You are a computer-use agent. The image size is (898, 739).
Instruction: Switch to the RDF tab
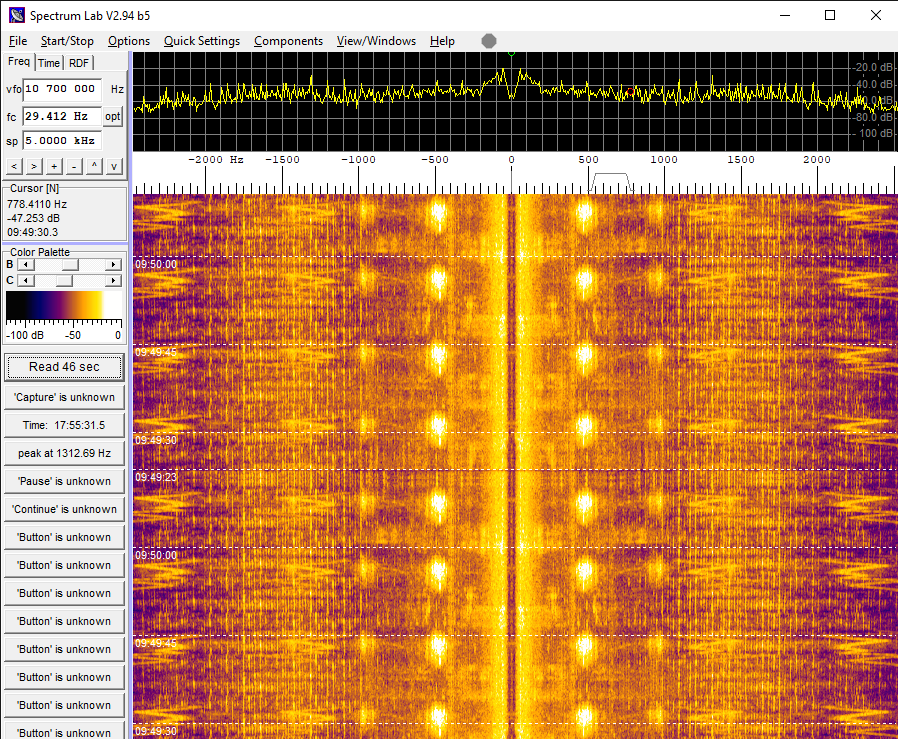coord(79,63)
